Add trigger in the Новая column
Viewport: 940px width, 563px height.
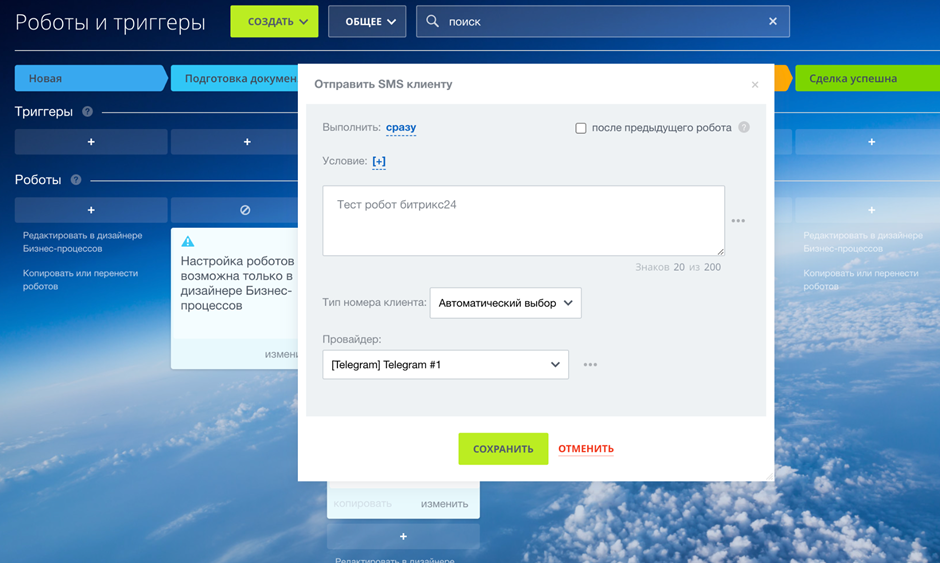tap(91, 142)
